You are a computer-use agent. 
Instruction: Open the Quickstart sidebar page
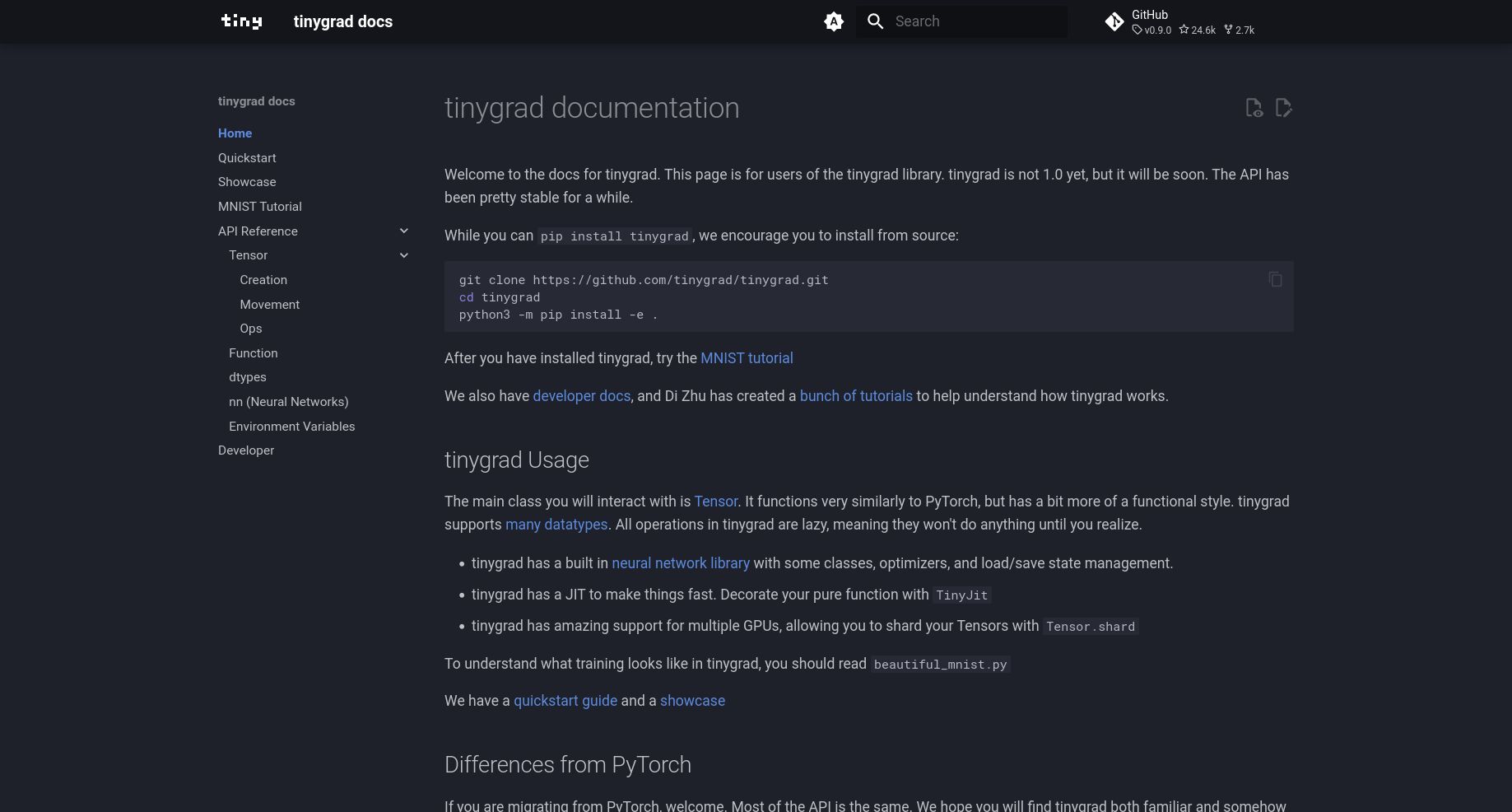click(x=247, y=158)
